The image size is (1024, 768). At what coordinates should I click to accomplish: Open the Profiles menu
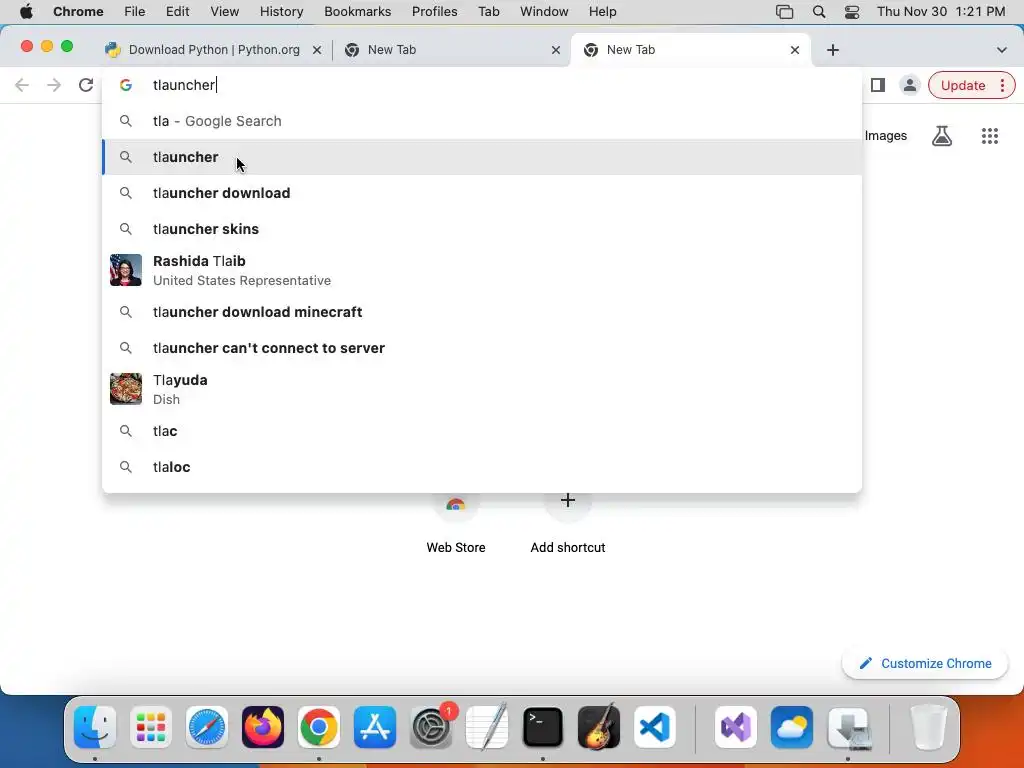pyautogui.click(x=434, y=12)
